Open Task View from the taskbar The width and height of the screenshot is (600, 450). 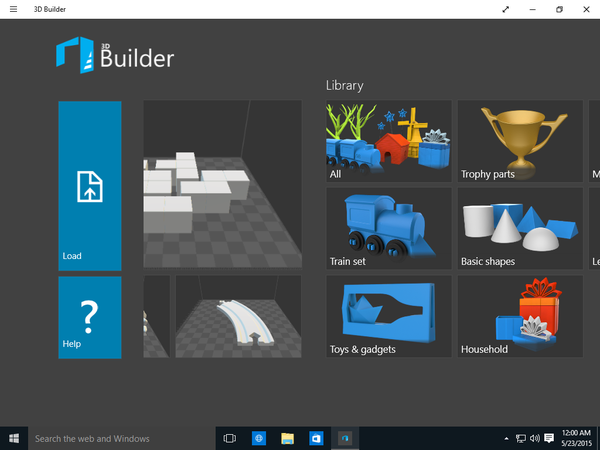(x=230, y=438)
